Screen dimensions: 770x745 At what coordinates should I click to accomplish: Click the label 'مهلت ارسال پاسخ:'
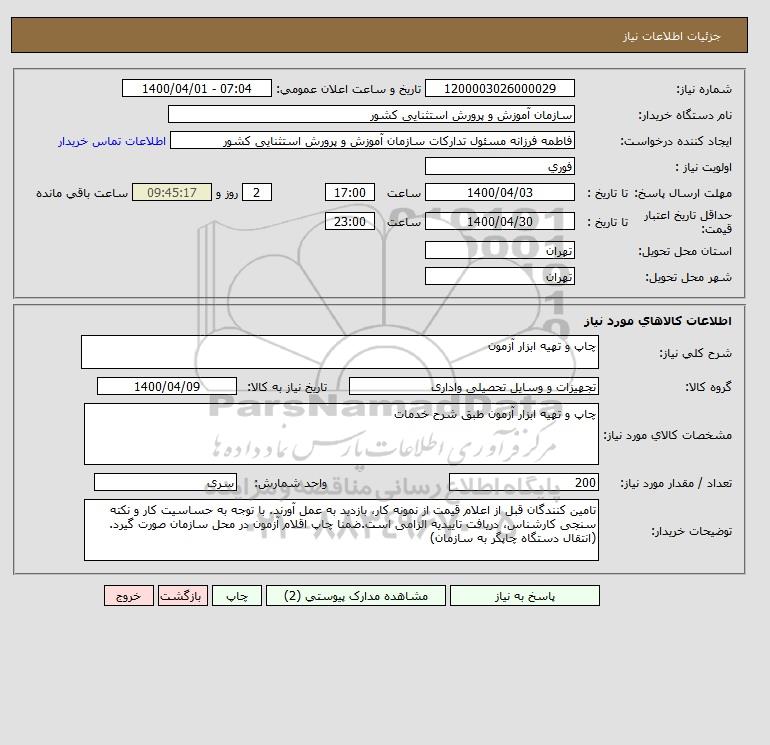[683, 193]
